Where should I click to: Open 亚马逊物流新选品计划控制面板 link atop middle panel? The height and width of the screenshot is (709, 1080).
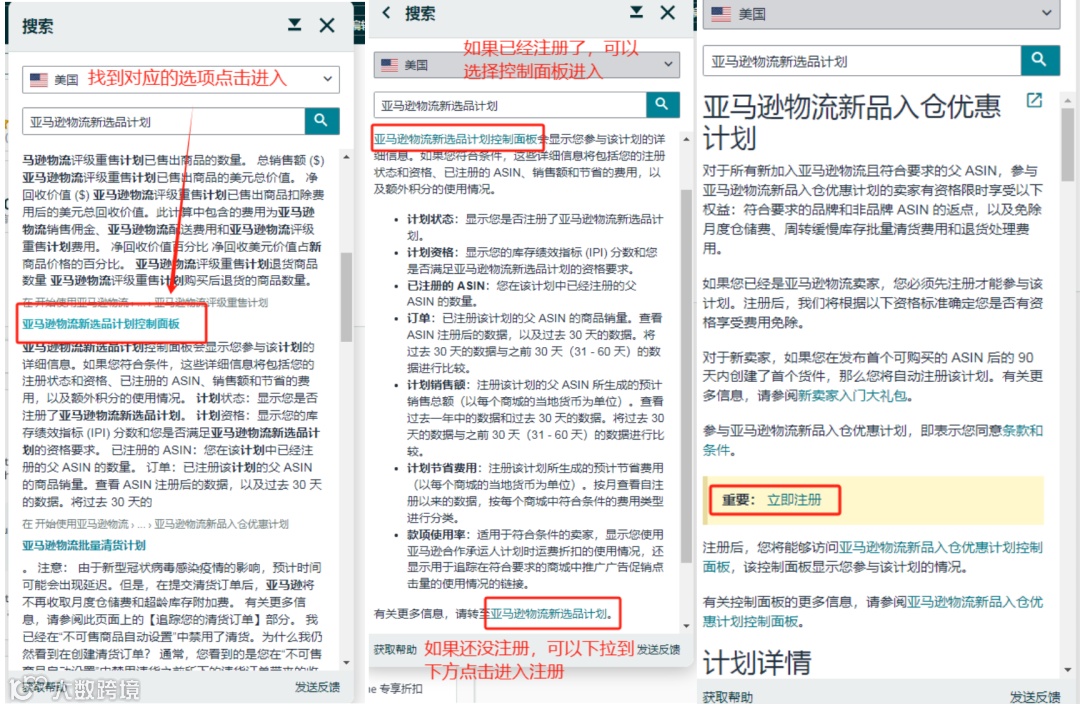click(455, 139)
